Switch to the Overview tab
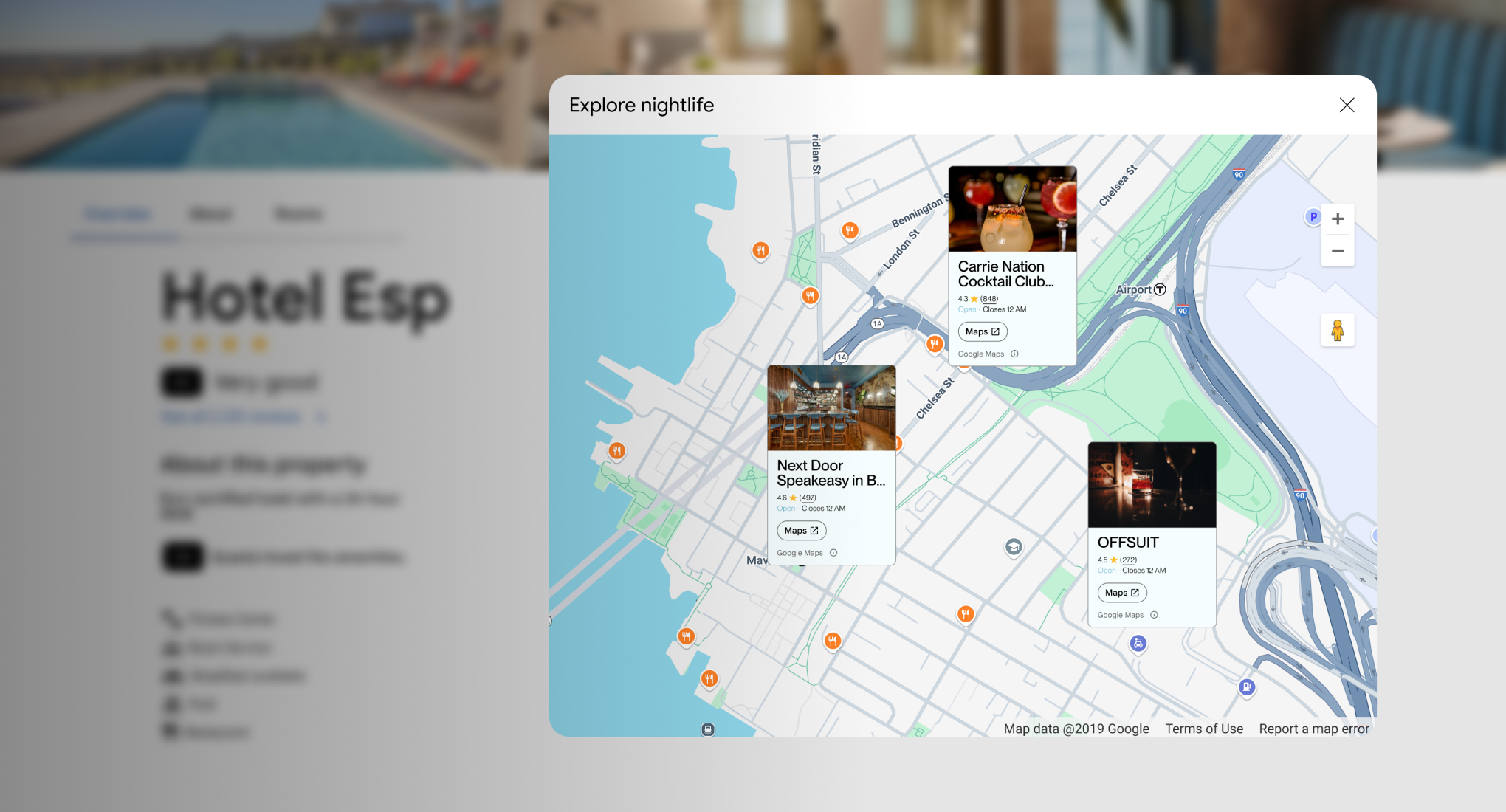 pos(119,213)
